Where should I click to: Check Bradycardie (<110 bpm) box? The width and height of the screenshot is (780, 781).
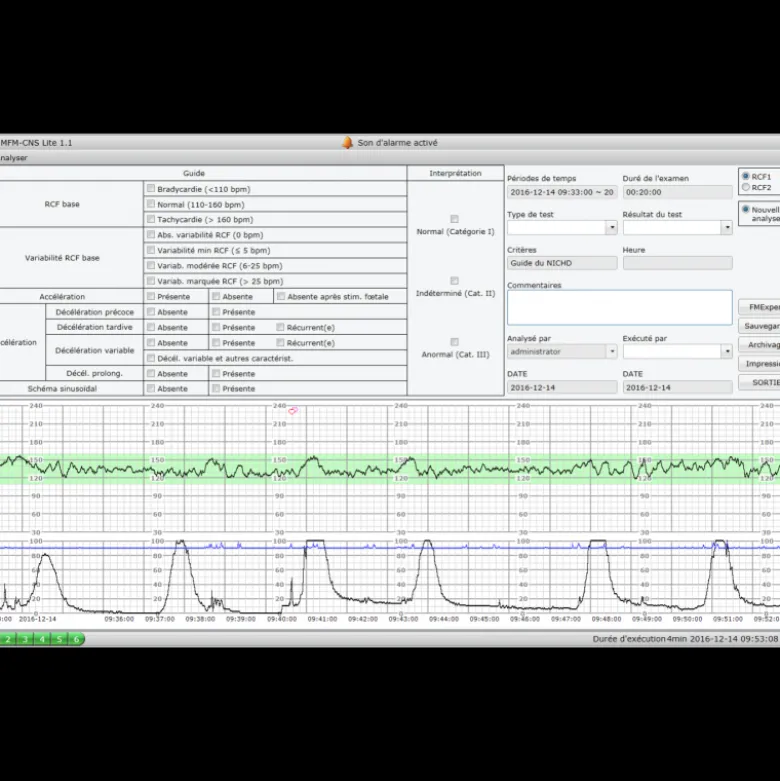pyautogui.click(x=151, y=188)
